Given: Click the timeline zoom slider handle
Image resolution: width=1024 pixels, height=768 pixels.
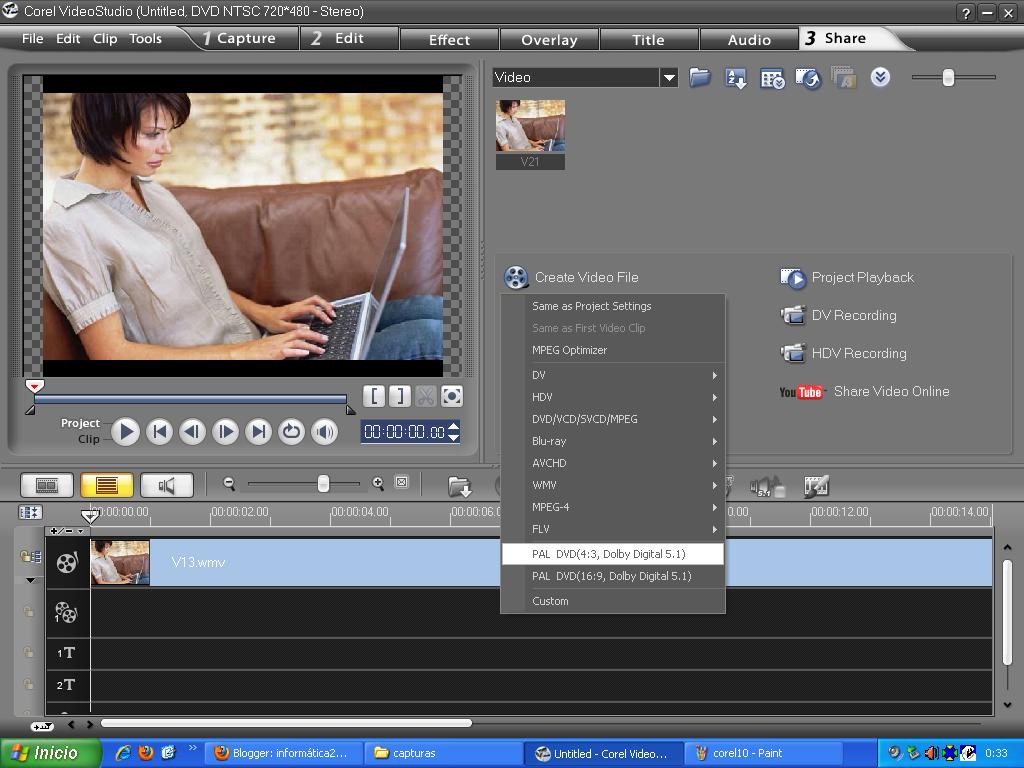Looking at the screenshot, I should tap(323, 483).
